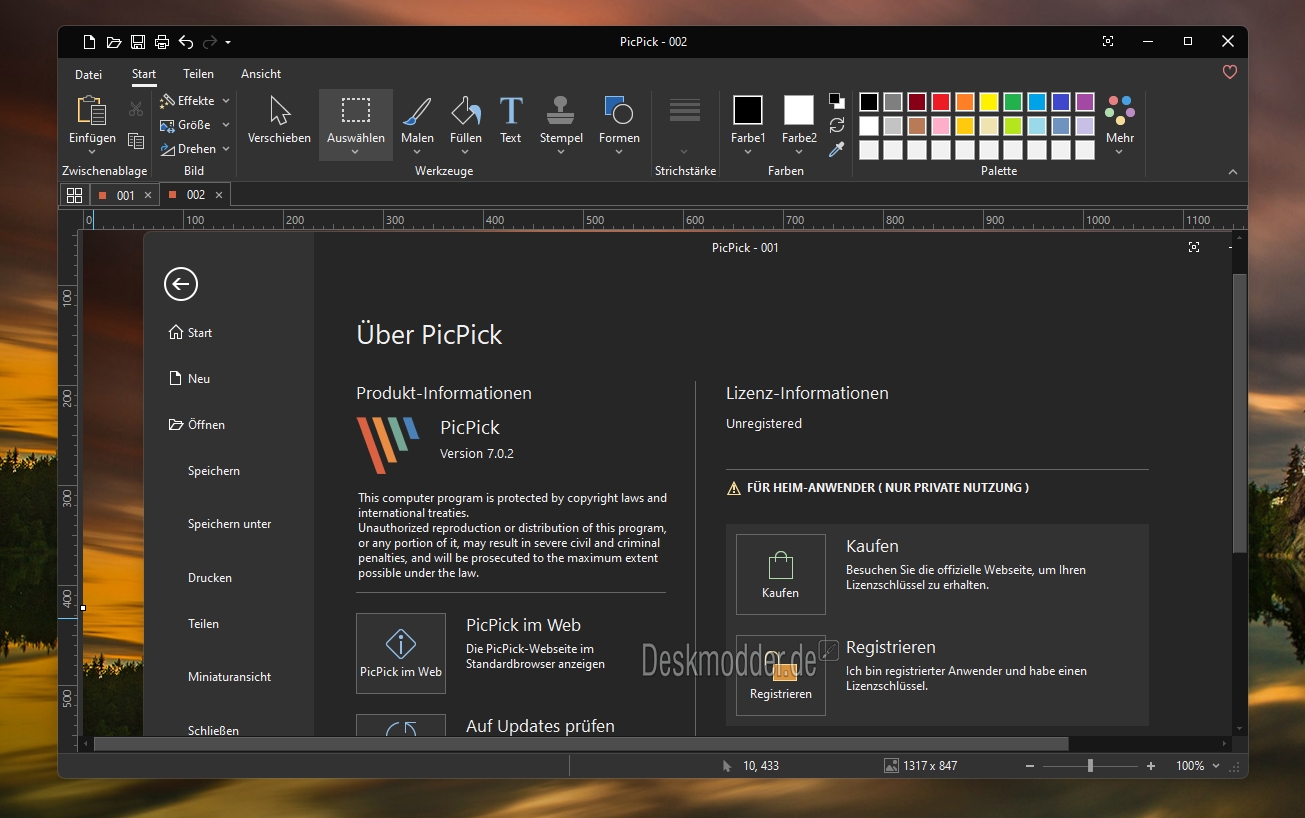
Task: Swap Farbe1 and Farbe2 with the rotate icon
Action: pos(837,125)
